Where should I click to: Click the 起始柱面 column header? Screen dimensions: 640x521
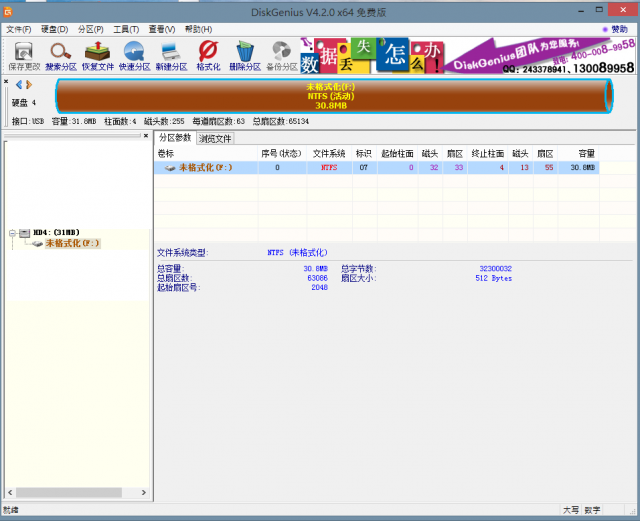(398, 154)
